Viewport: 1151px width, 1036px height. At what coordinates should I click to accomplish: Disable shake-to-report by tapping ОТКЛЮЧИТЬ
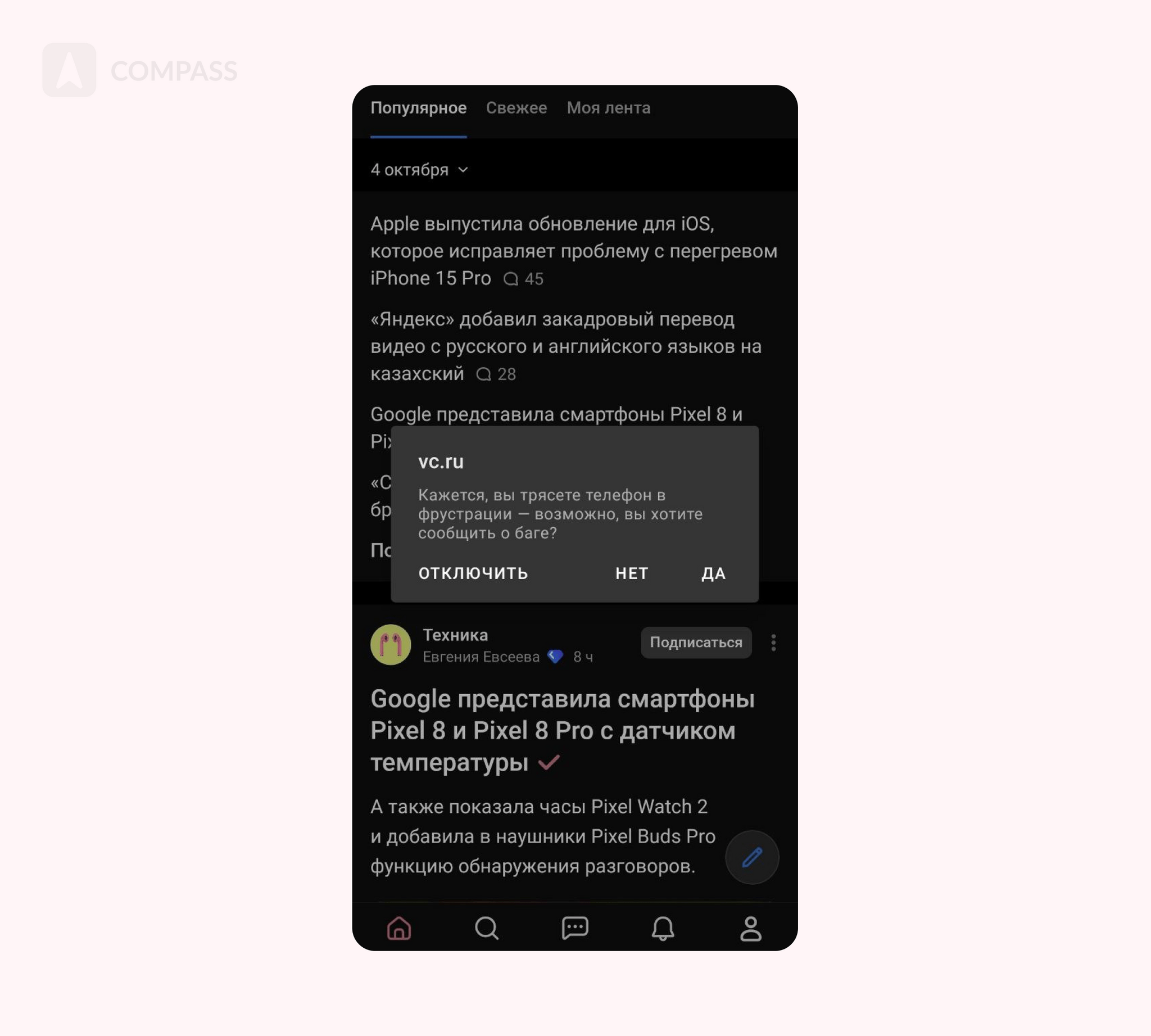point(473,573)
